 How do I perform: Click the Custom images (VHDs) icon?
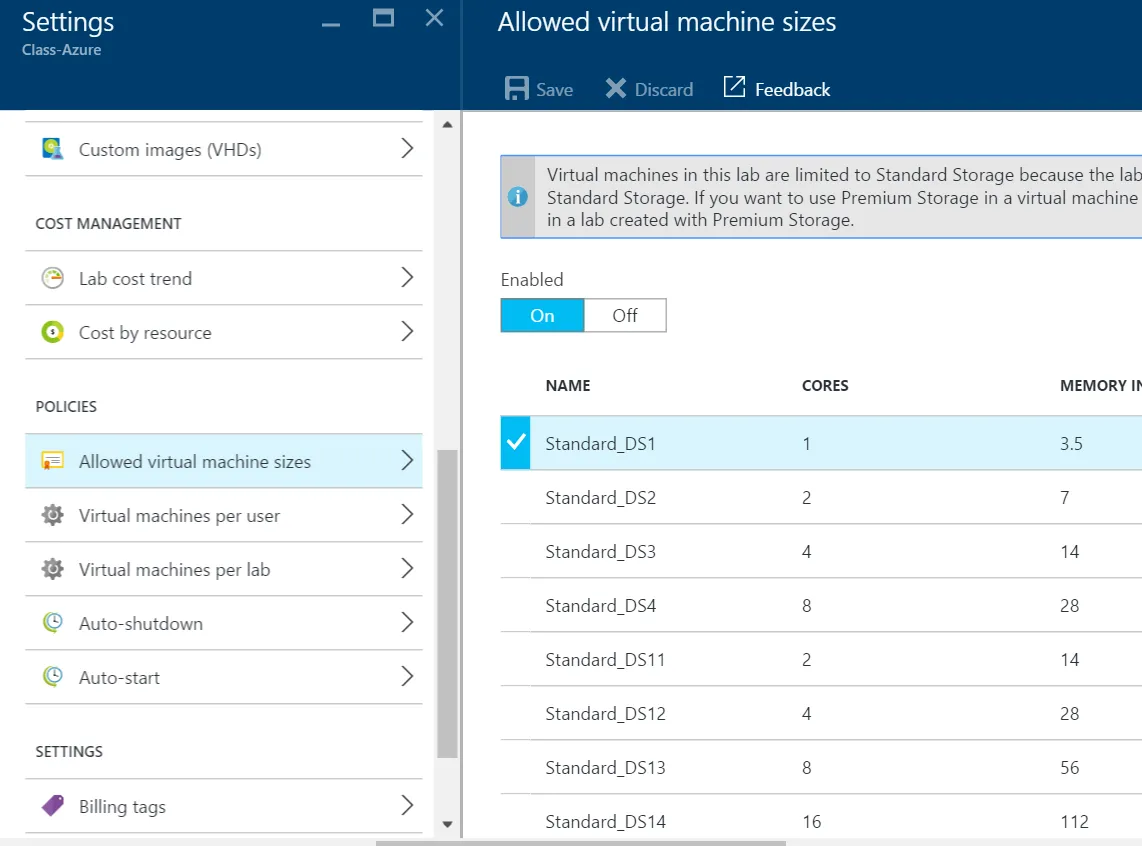[53, 149]
